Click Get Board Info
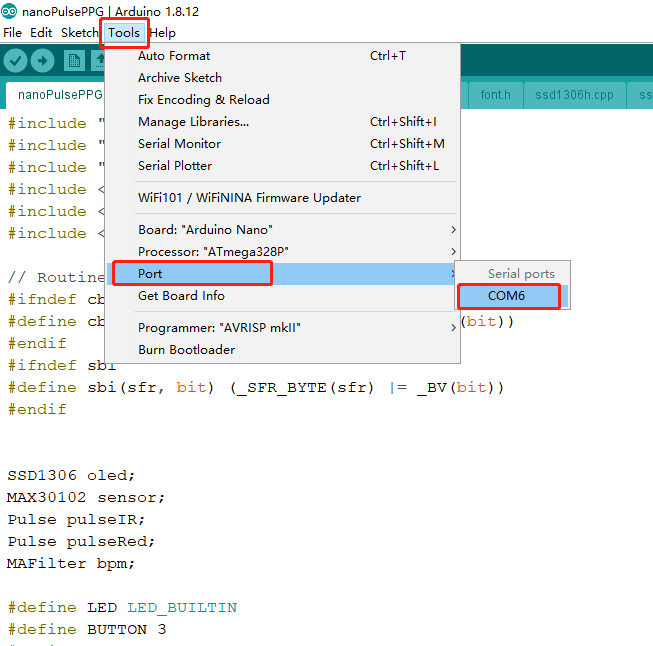This screenshot has height=646, width=653. 181,296
